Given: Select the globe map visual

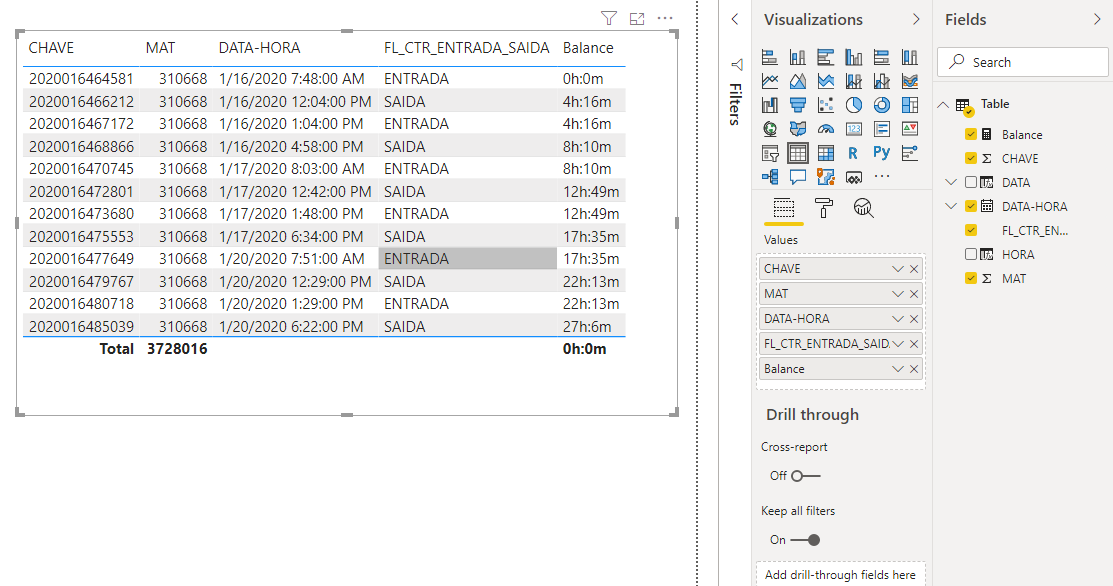Looking at the screenshot, I should coord(769,128).
